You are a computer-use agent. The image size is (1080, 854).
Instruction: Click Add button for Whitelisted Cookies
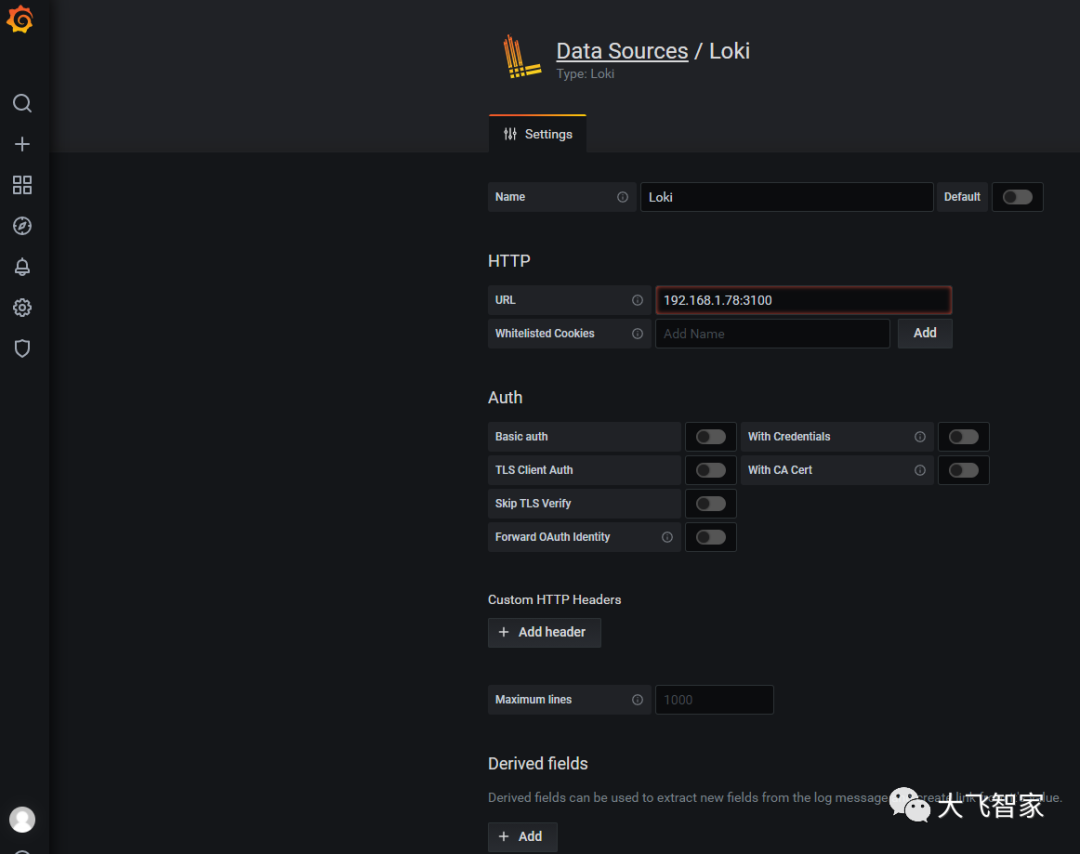point(925,333)
